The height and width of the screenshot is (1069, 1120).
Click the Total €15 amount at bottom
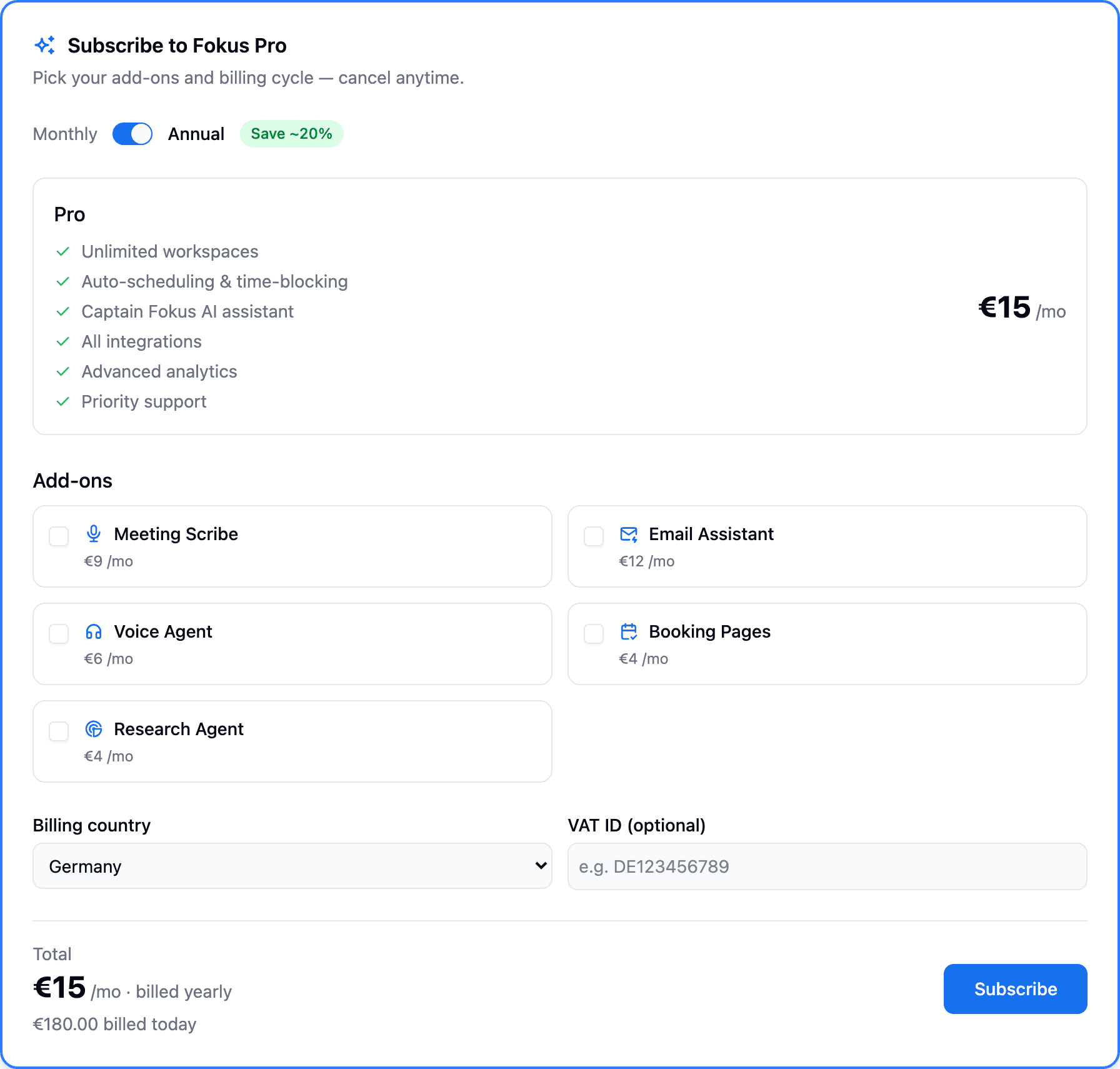tap(59, 988)
